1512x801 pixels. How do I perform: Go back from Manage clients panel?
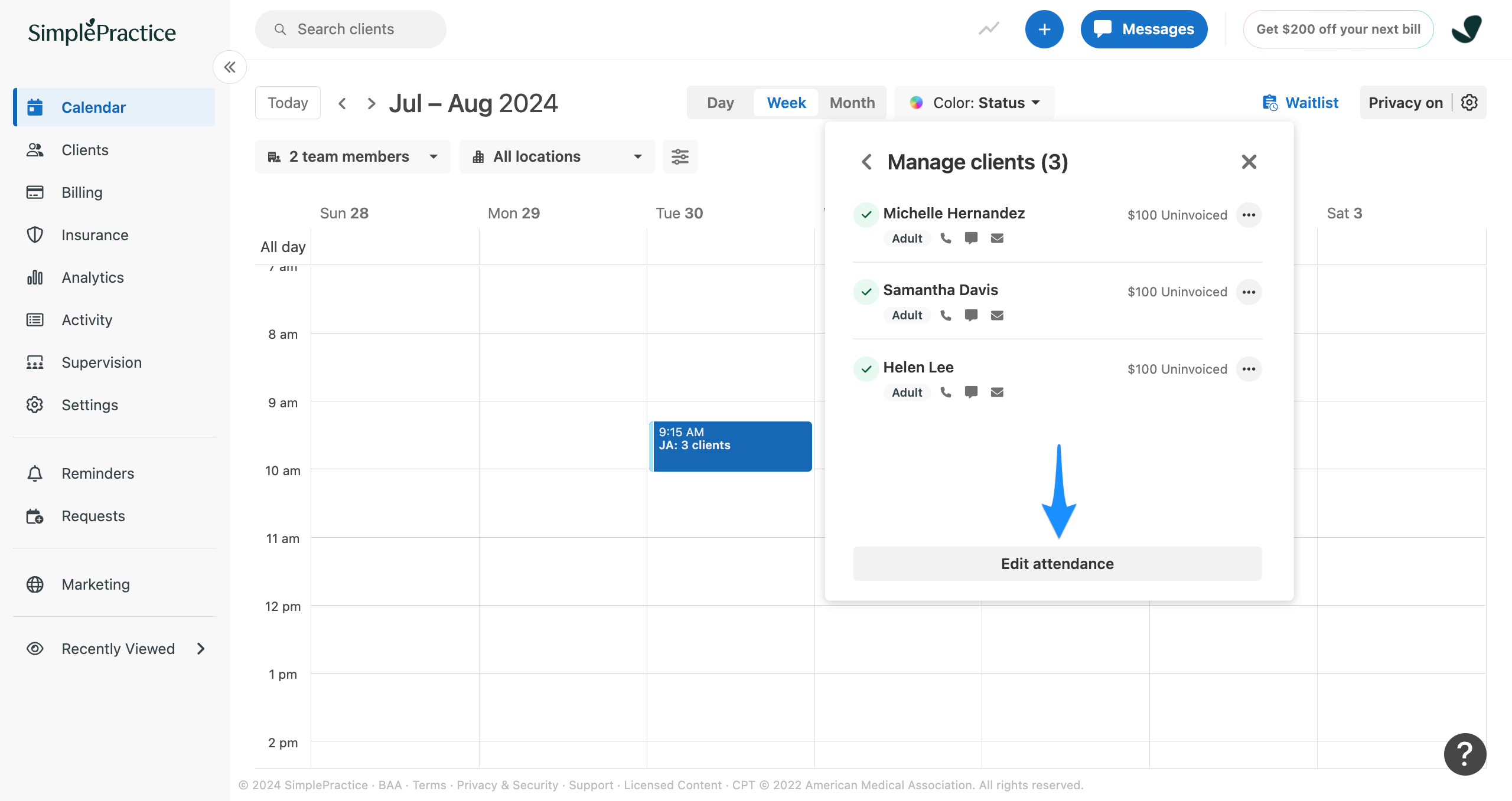[x=866, y=162]
